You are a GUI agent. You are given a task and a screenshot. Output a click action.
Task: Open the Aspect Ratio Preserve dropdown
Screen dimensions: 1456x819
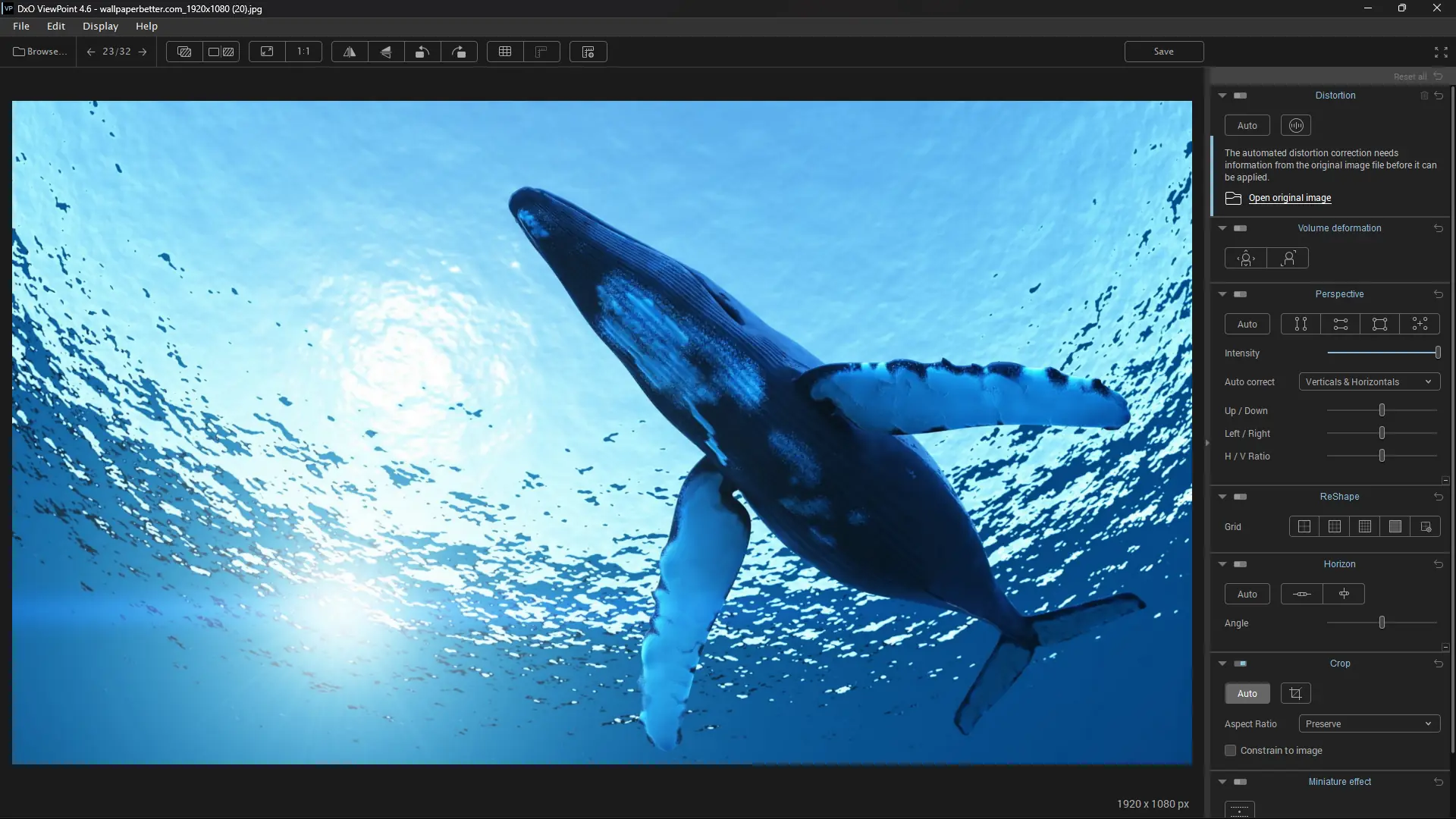click(1368, 723)
